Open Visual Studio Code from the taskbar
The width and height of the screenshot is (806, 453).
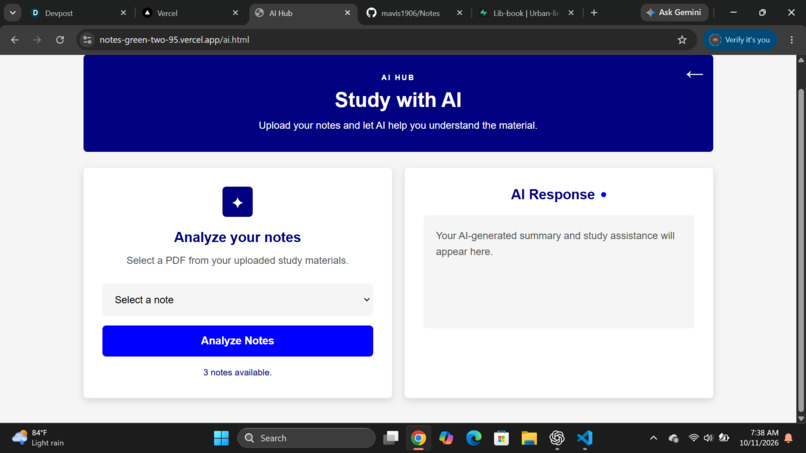point(584,438)
